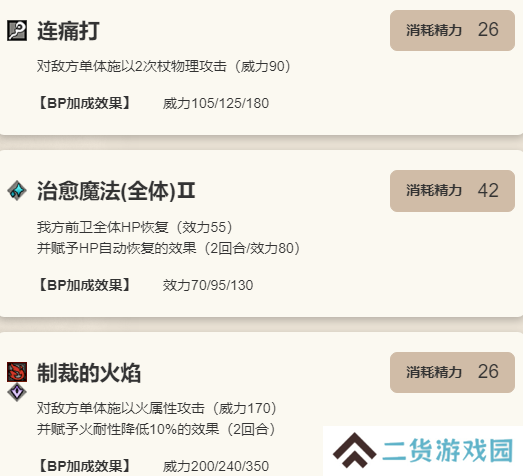
Task: Click the staff icon beside 连痛打
Action: click(x=17, y=31)
